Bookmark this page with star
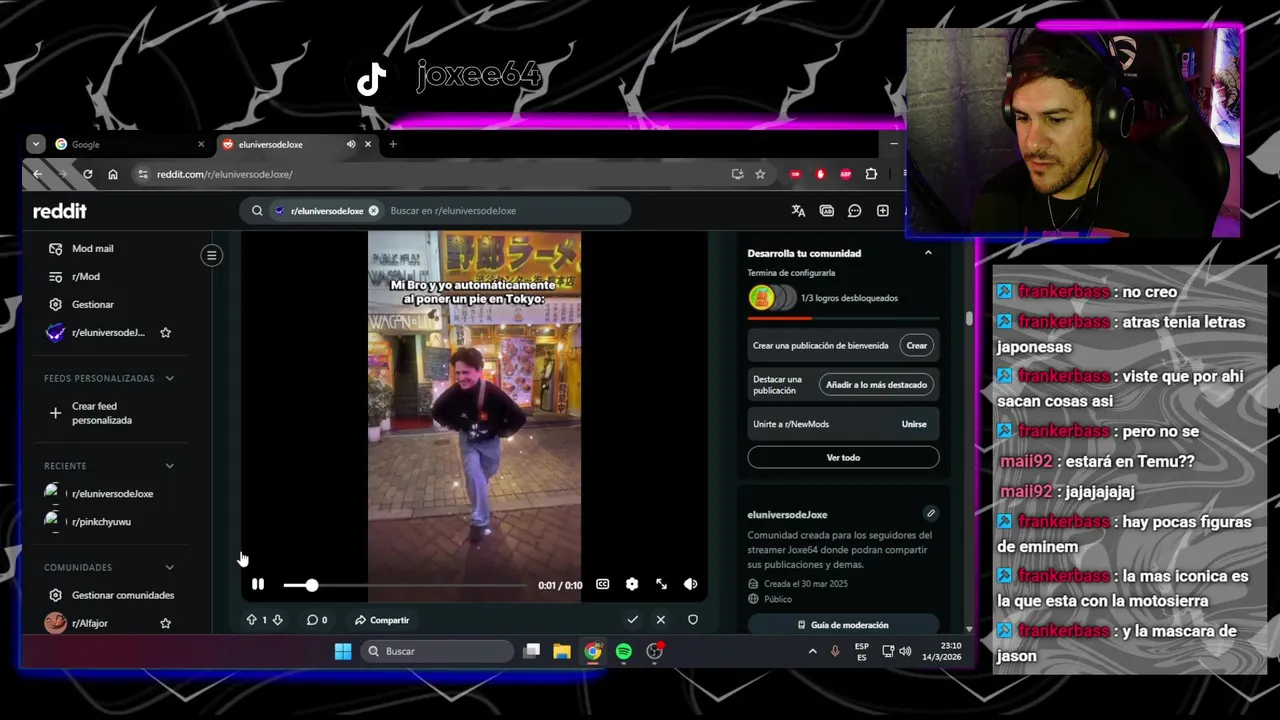This screenshot has height=720, width=1280. pos(760,174)
